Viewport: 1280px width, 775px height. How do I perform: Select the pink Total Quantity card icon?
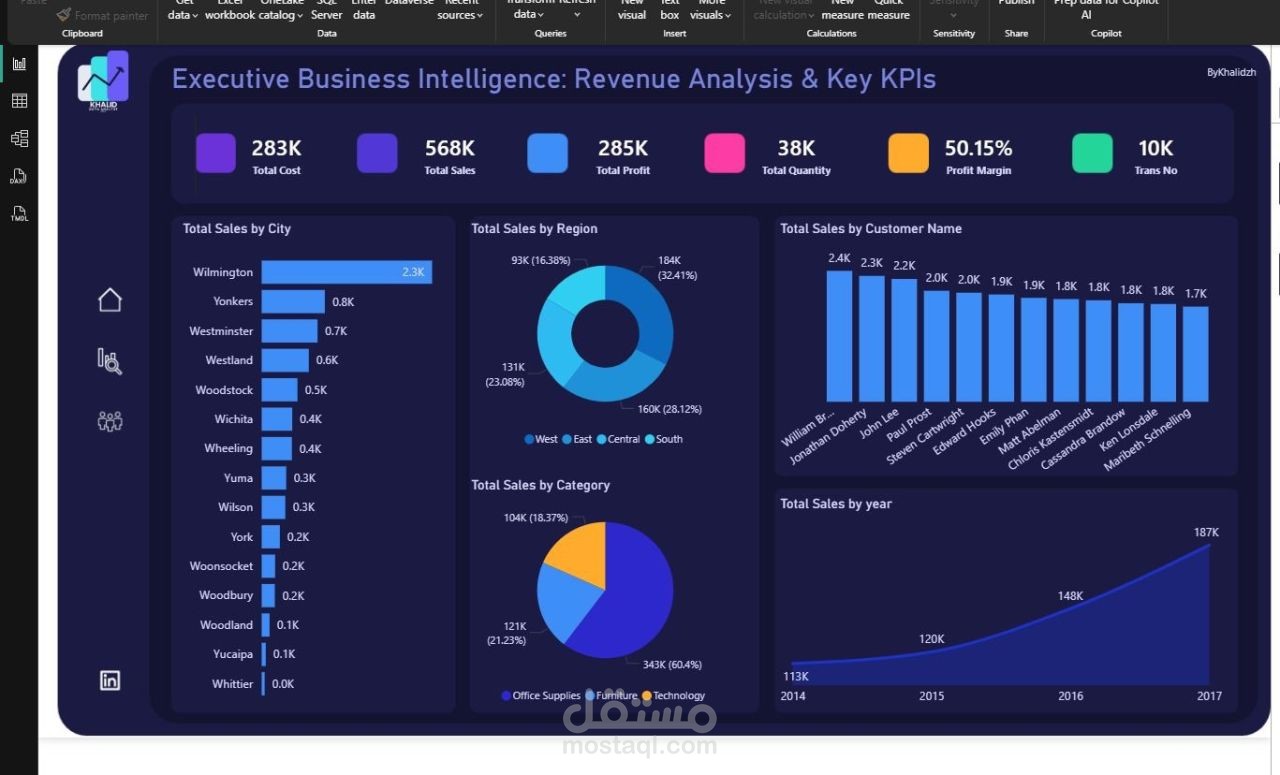(725, 154)
